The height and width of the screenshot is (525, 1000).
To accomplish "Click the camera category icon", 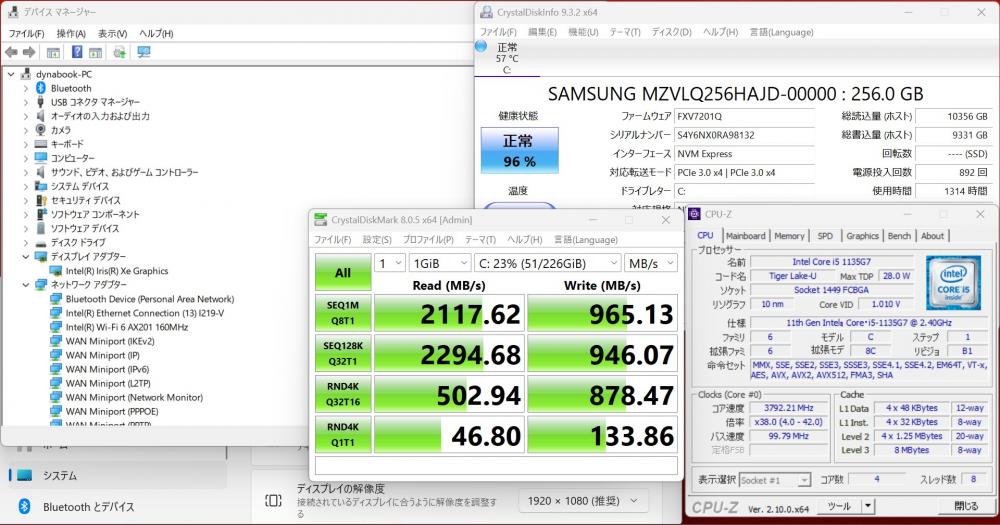I will pyautogui.click(x=41, y=129).
